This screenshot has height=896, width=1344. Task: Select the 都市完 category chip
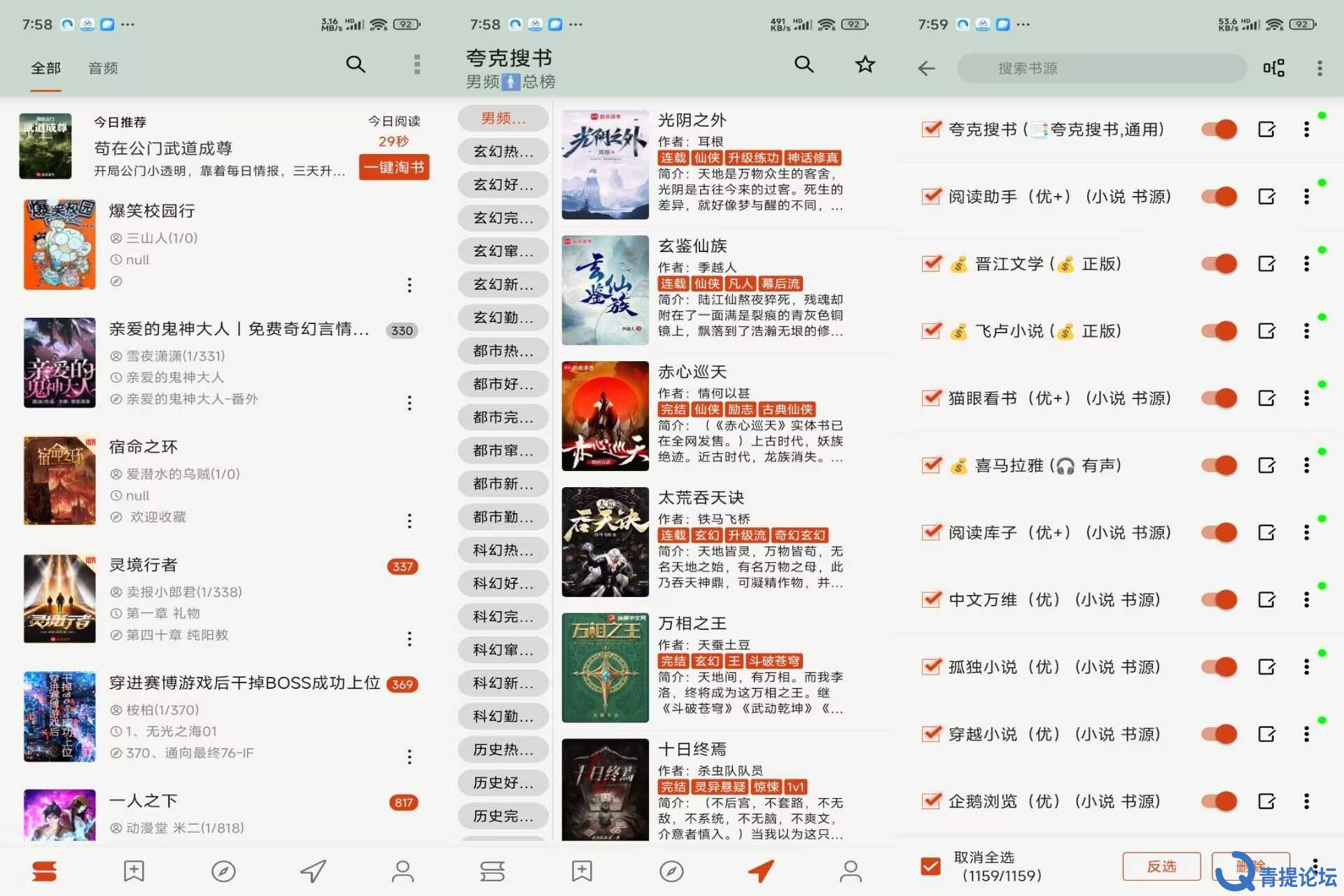(503, 417)
